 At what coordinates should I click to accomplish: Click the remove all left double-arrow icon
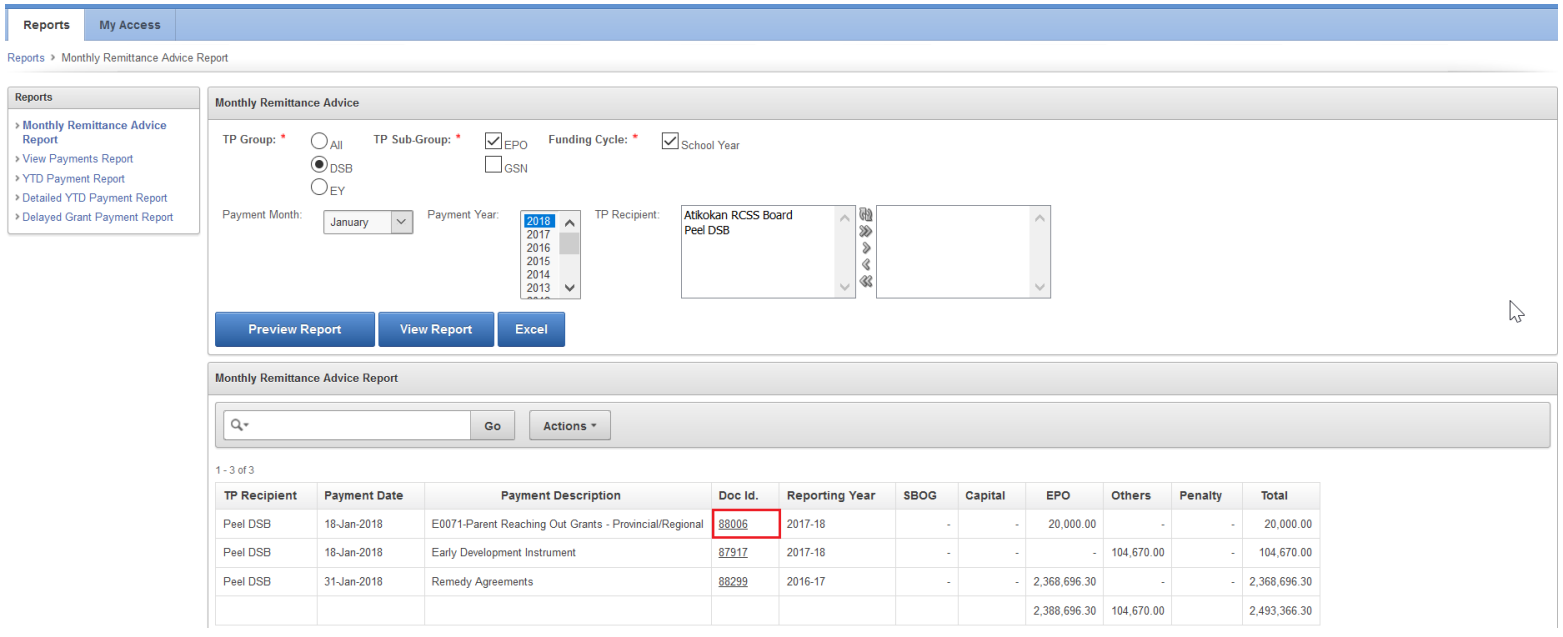[x=866, y=281]
